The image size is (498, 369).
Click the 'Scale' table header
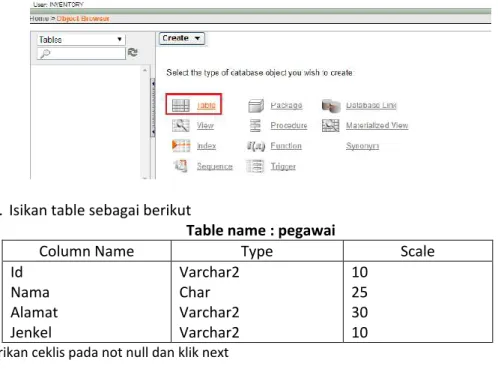(x=417, y=251)
